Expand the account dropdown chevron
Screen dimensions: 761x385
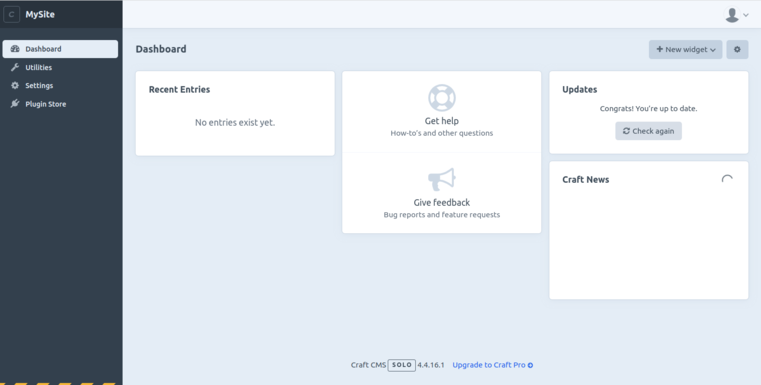[746, 15]
